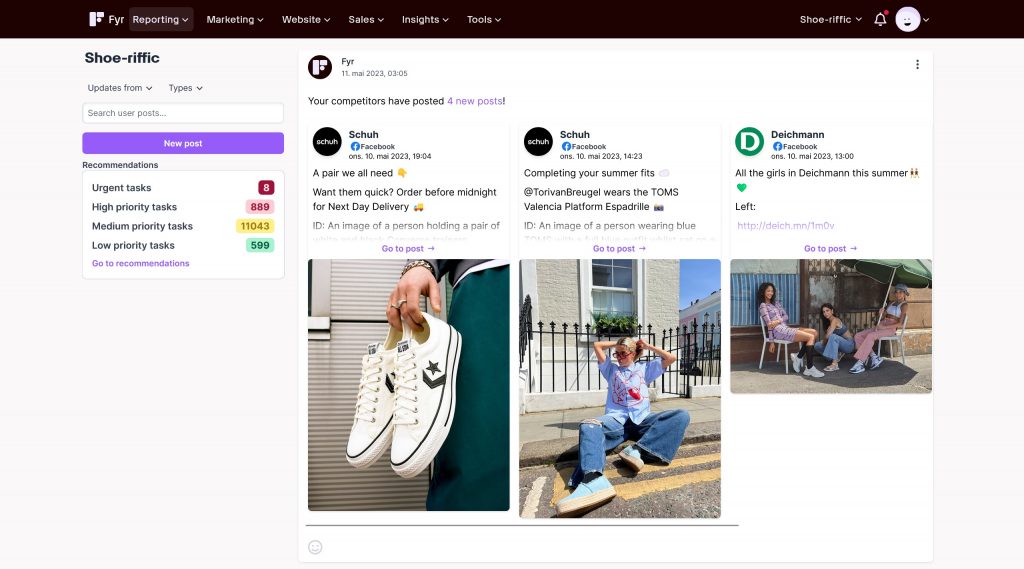Open the deich.mn link in Deichmann post
The image size is (1024, 569).
786,225
